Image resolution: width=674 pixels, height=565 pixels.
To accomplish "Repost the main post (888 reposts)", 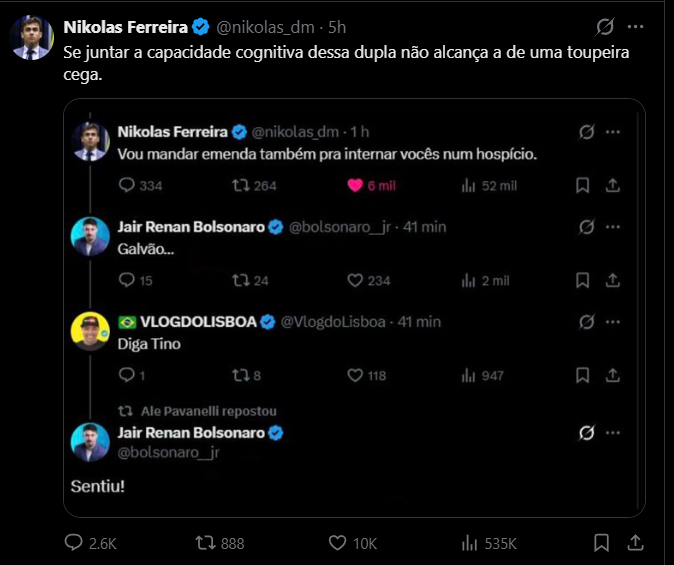I will 205,542.
